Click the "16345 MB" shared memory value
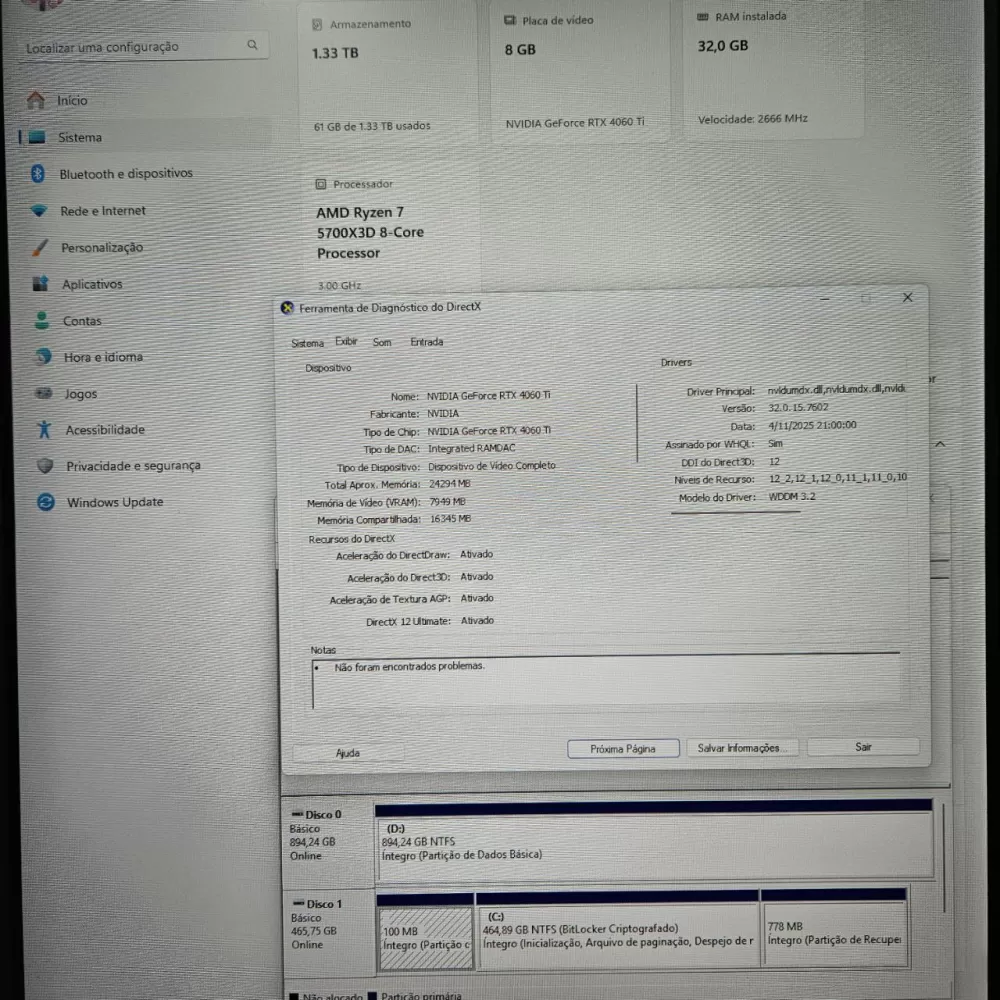Viewport: 1000px width, 1000px height. tap(450, 519)
